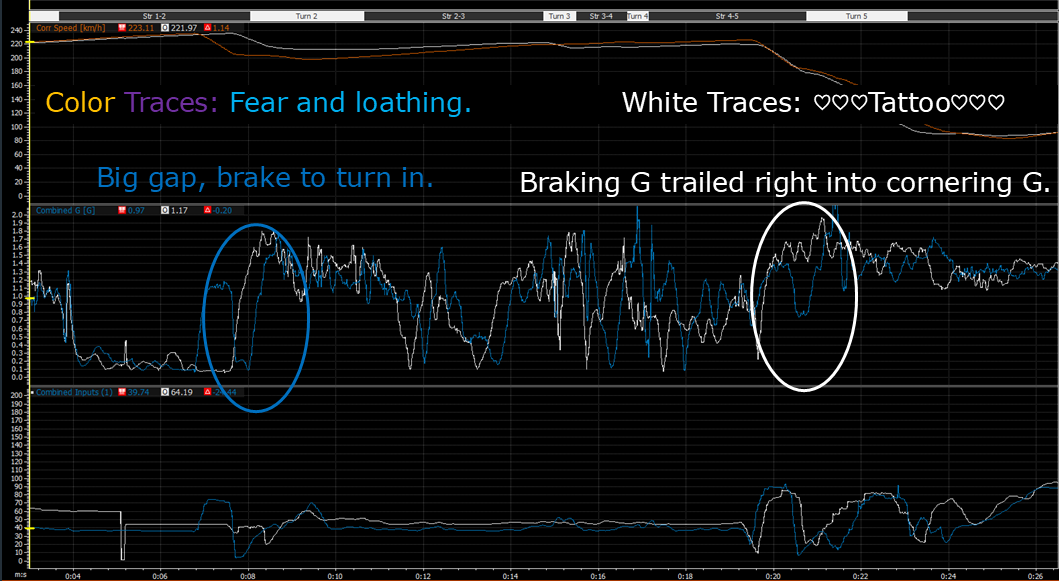
Task: Select the Turn 4 track section
Action: click(x=638, y=16)
